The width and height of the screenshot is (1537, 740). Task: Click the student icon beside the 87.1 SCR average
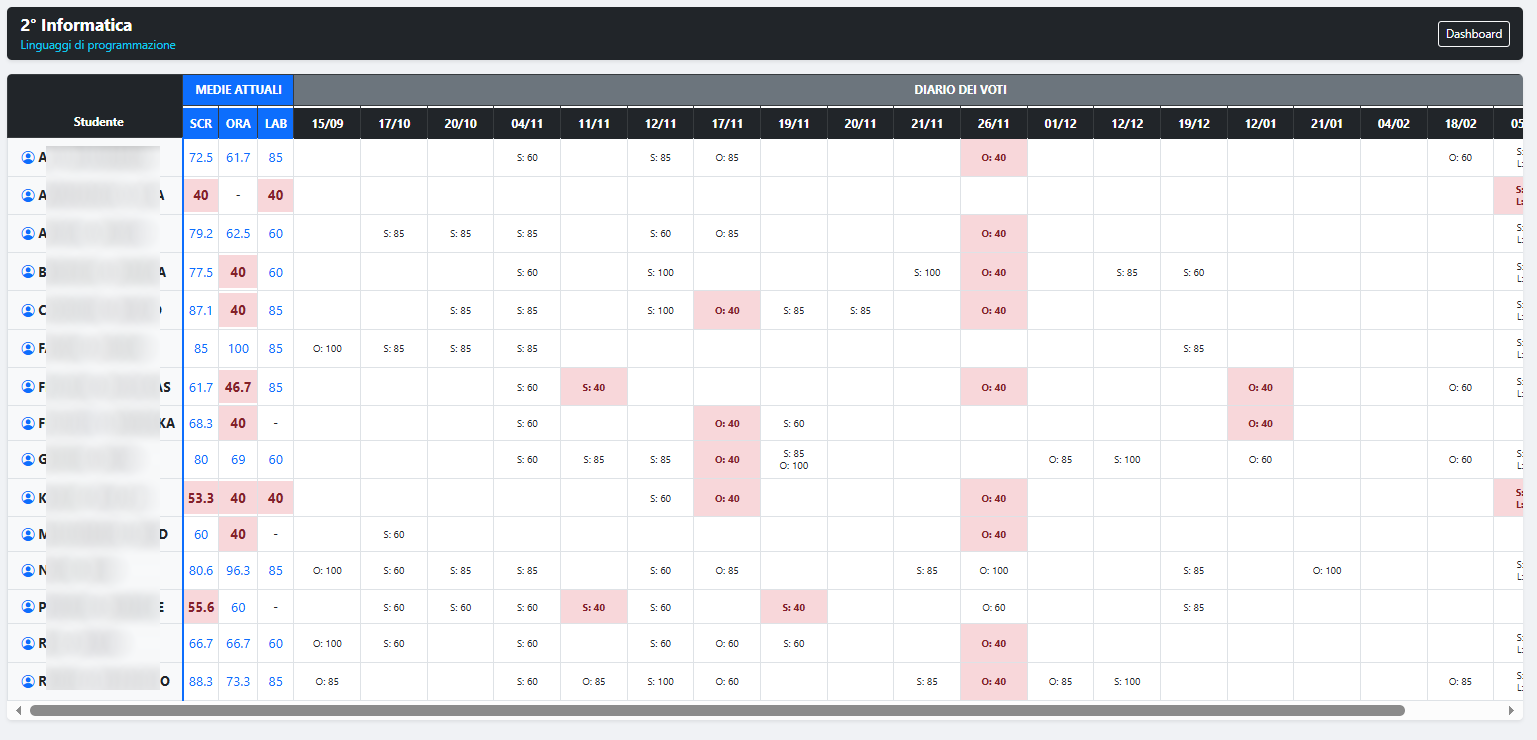coord(28,310)
